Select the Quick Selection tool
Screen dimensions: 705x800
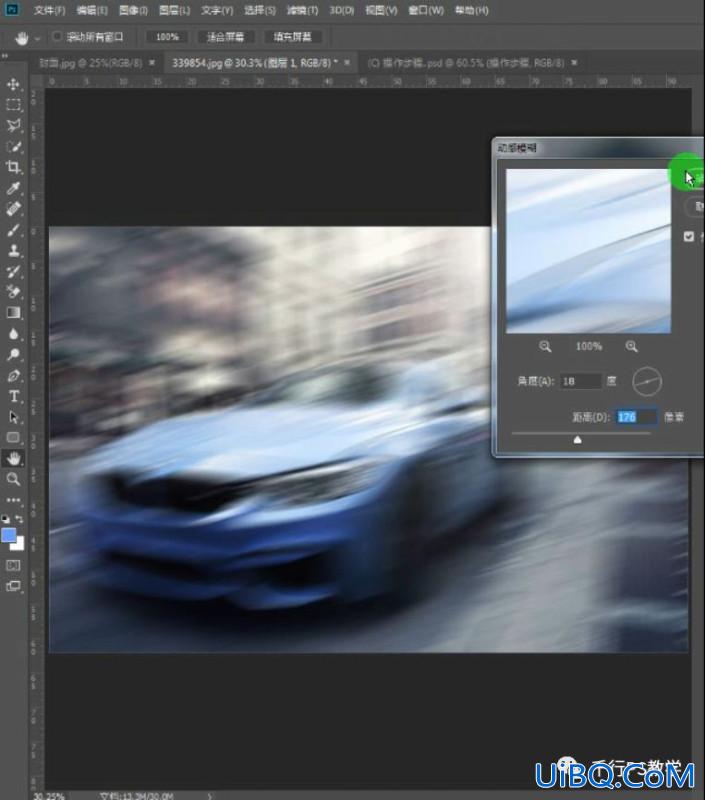pos(13,146)
